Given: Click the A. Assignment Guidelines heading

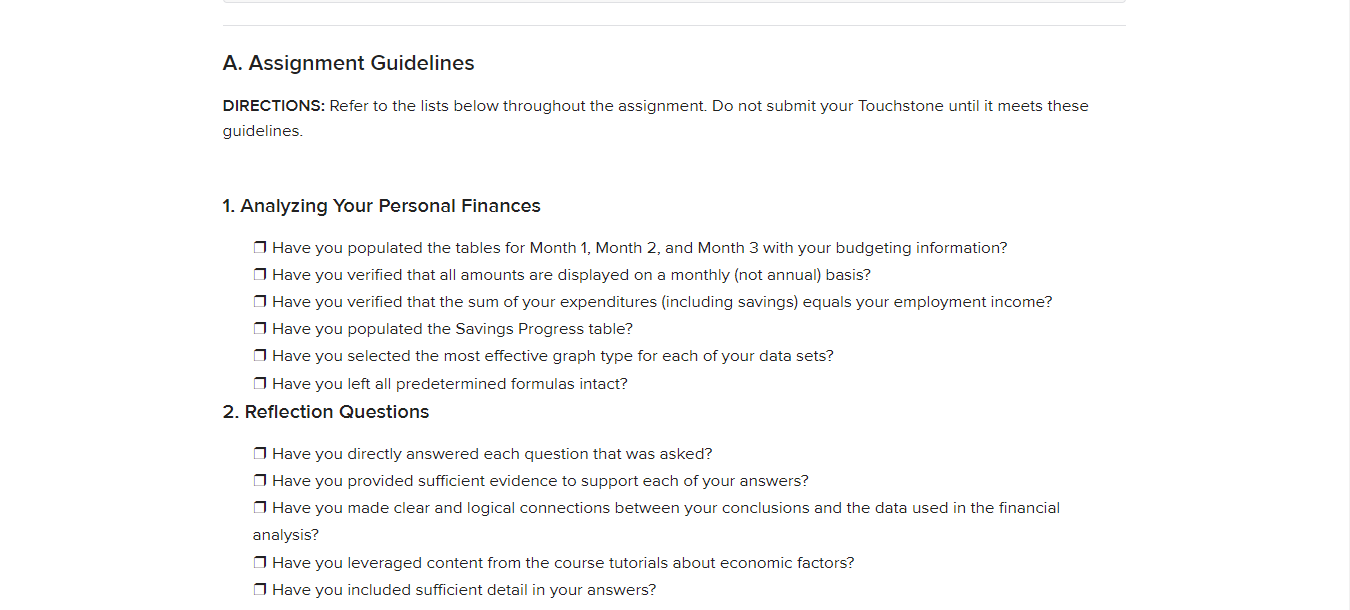Looking at the screenshot, I should 348,63.
